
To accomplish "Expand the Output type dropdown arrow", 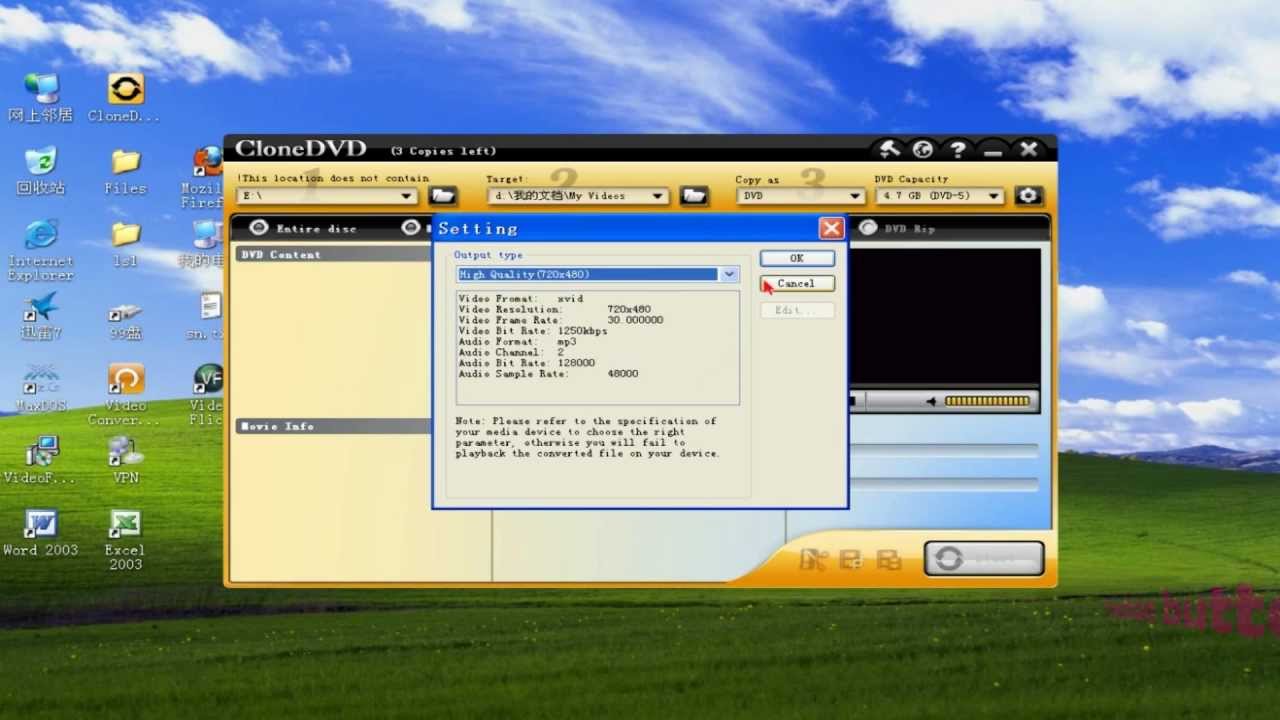I will click(x=729, y=274).
